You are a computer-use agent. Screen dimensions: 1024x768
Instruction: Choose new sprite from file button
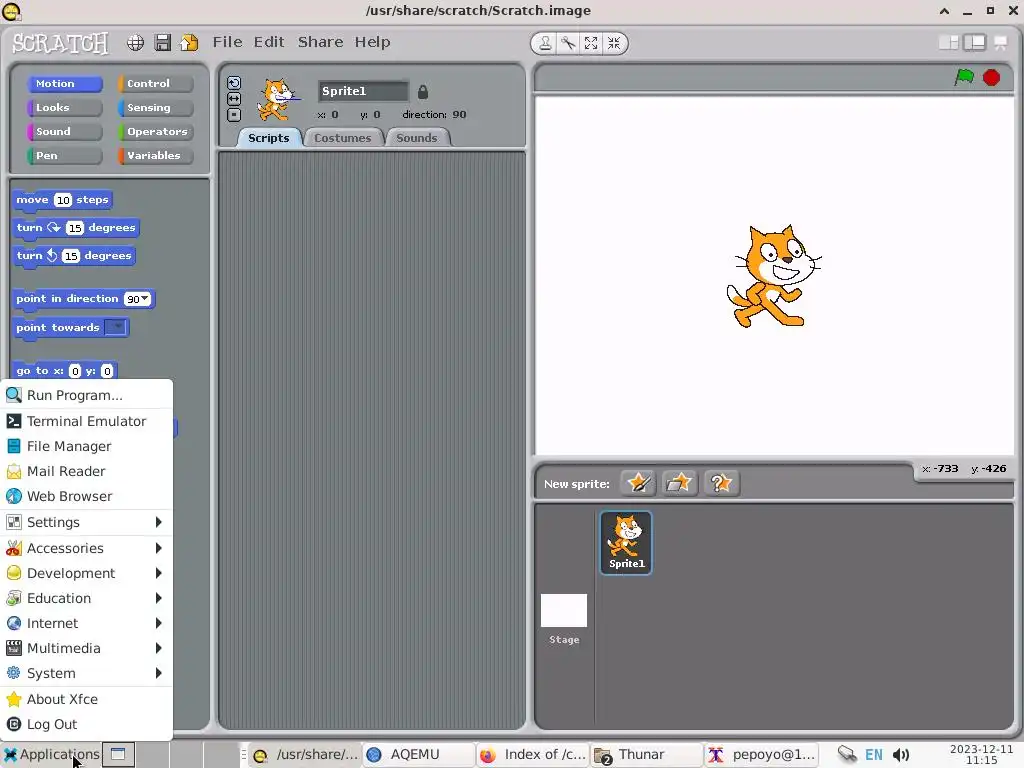[x=679, y=483]
